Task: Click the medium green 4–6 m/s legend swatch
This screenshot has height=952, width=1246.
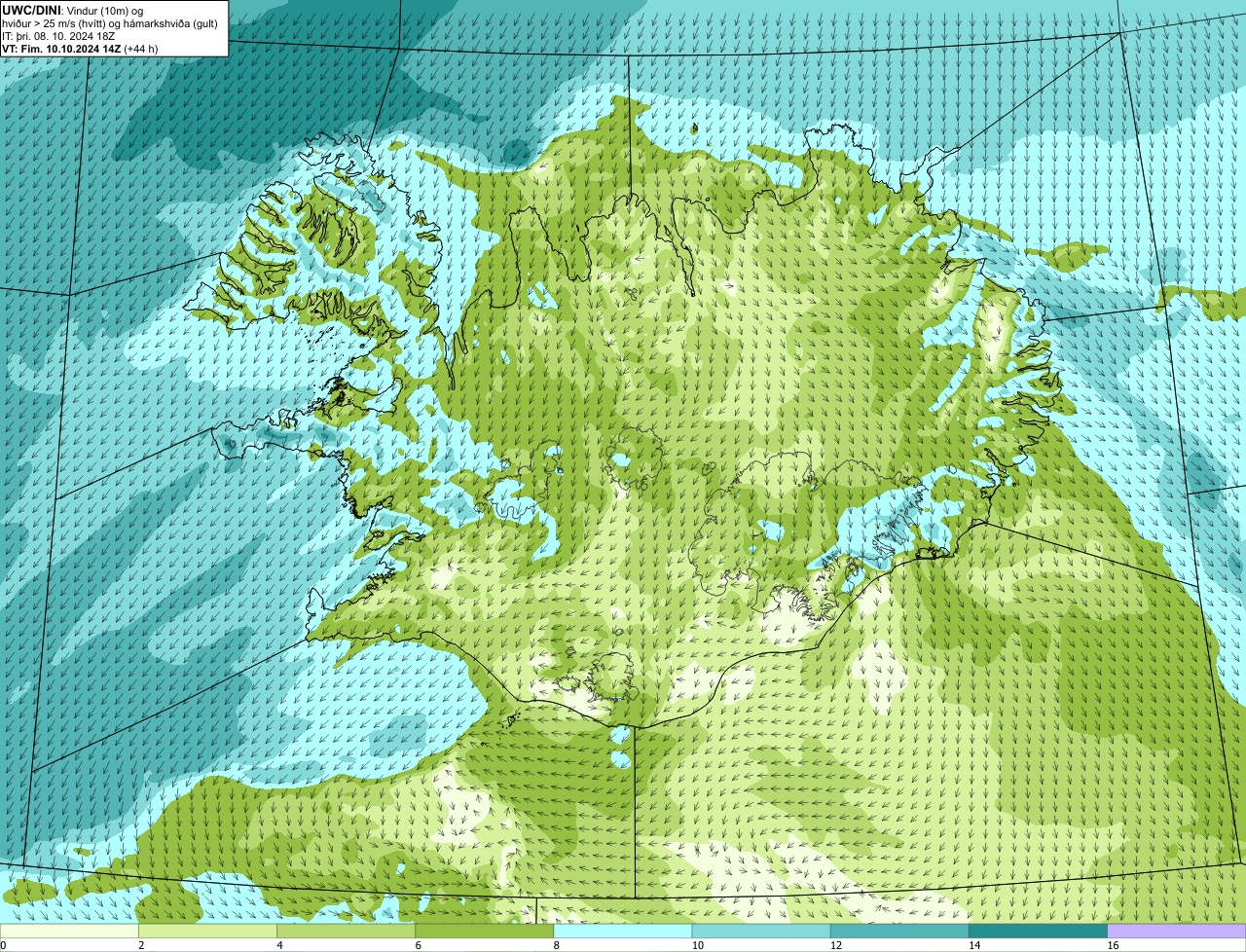Action: (x=346, y=931)
